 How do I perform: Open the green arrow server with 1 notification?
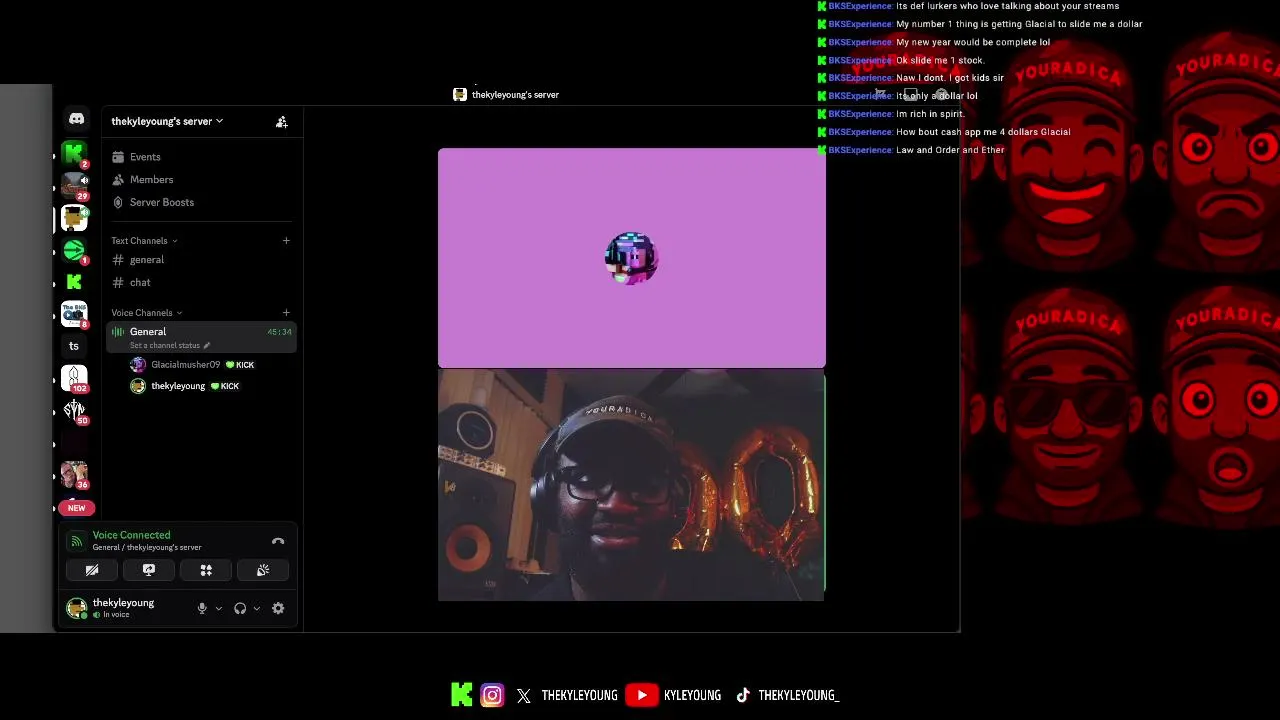74,250
